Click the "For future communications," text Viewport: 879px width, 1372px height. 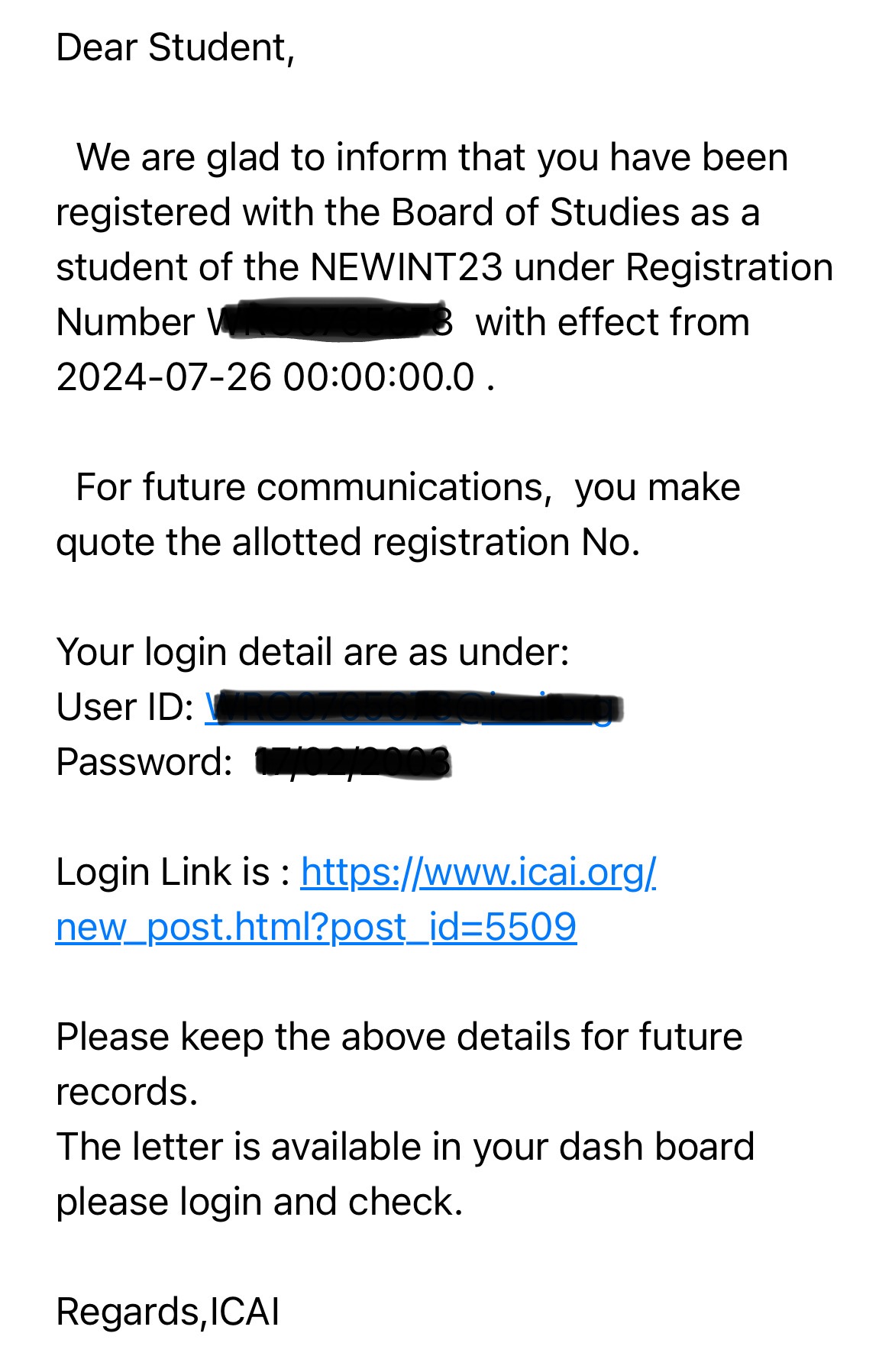[313, 487]
